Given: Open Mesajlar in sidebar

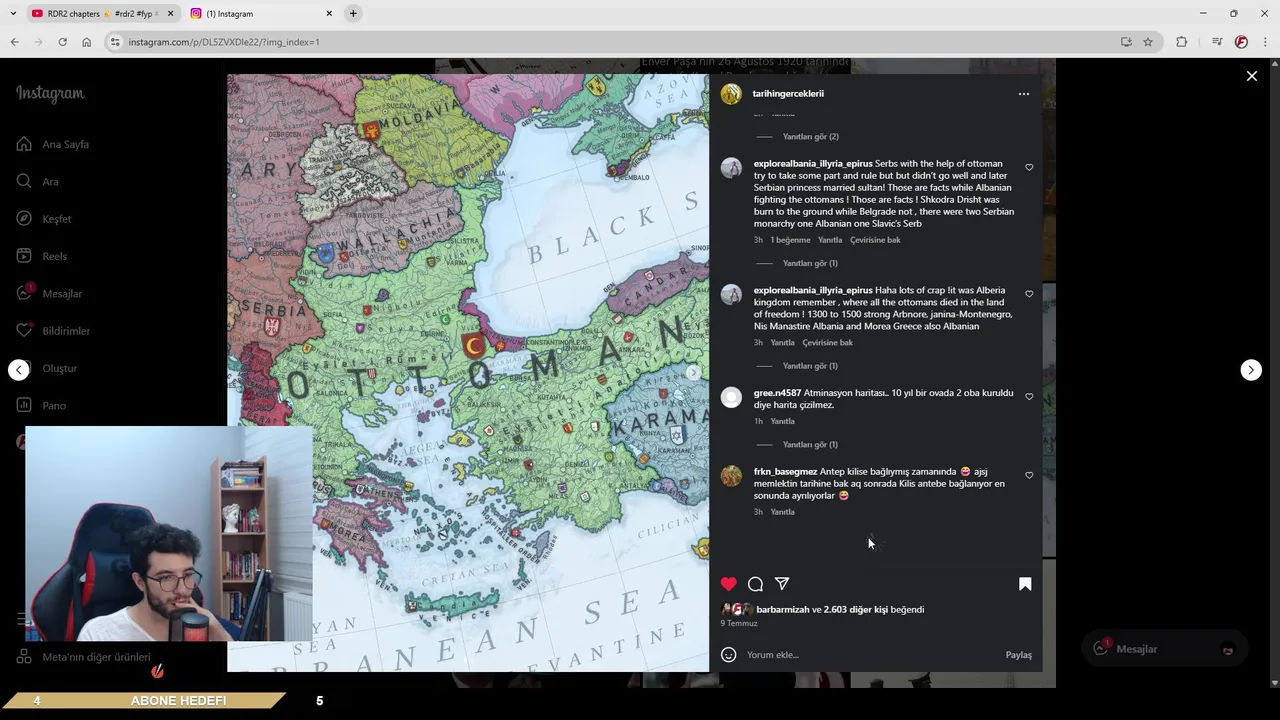Looking at the screenshot, I should coord(49,293).
